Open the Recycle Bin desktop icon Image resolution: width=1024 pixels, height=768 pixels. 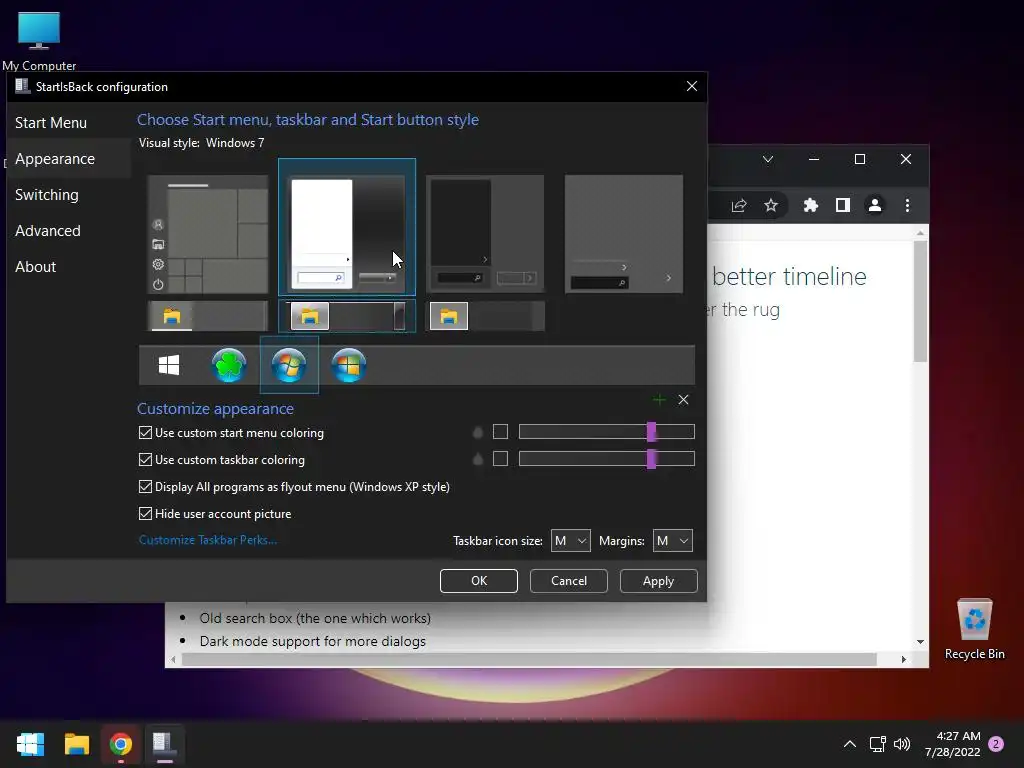974,629
